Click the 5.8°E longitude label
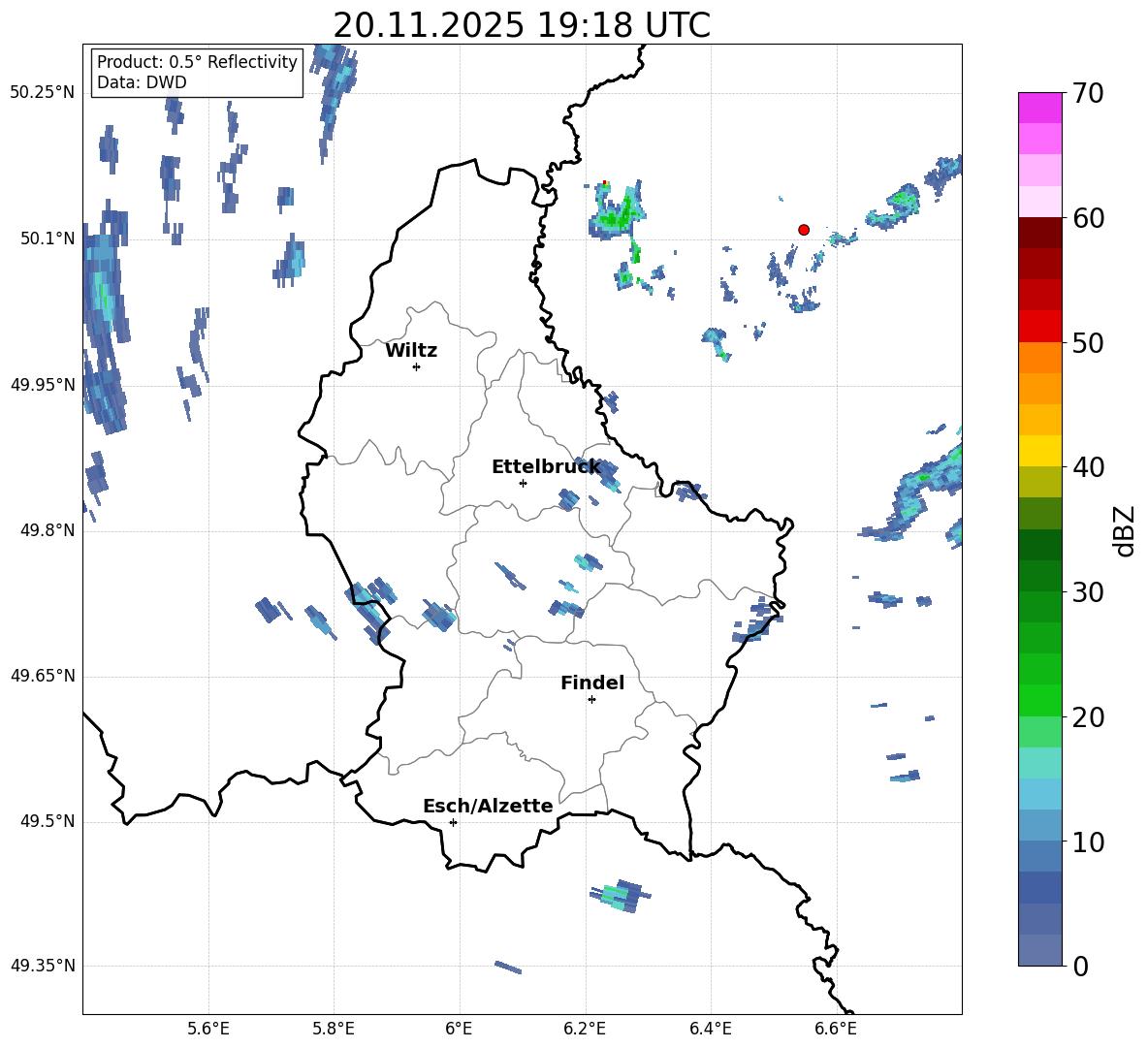1148x1048 pixels. pyautogui.click(x=334, y=1029)
